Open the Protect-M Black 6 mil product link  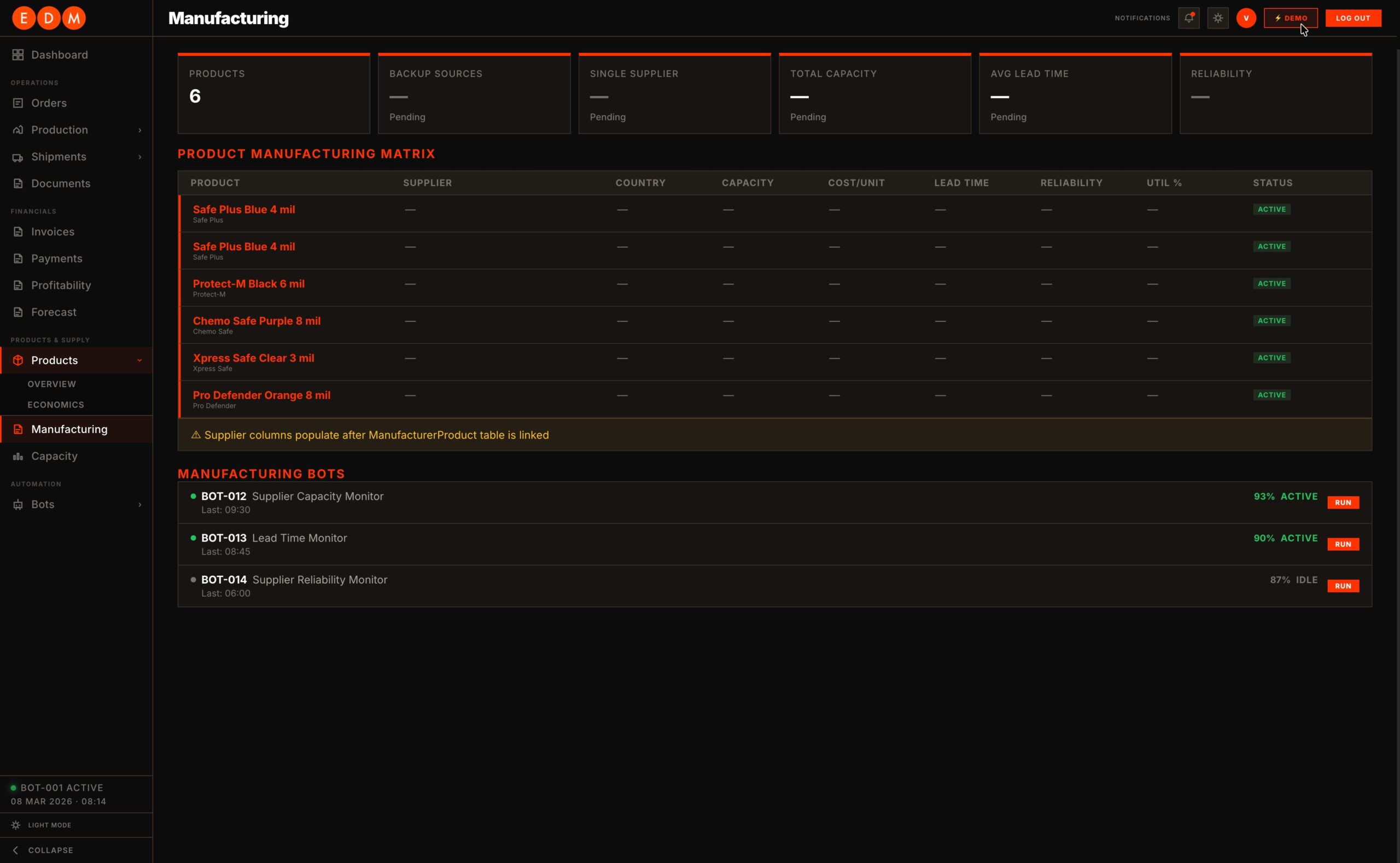(x=249, y=284)
